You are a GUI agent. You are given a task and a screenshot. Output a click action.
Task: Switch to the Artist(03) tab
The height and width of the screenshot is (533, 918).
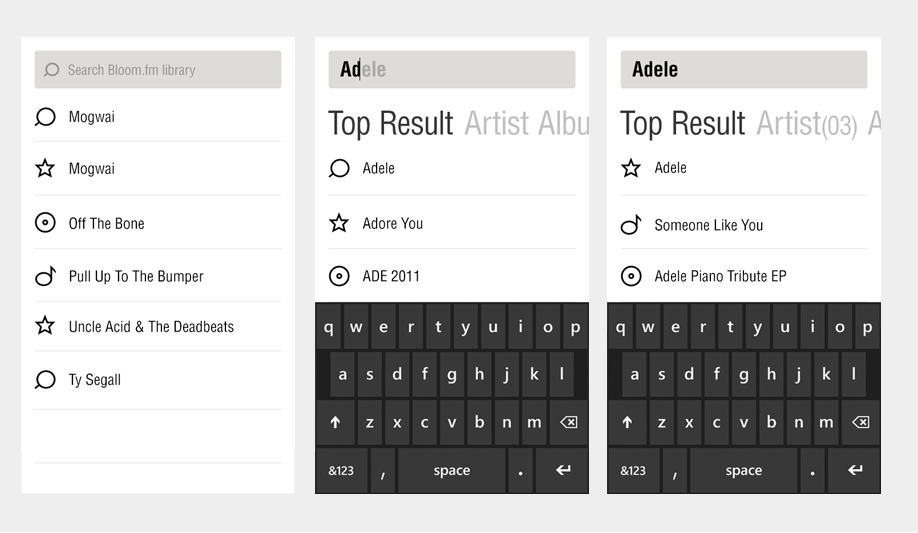click(x=806, y=124)
